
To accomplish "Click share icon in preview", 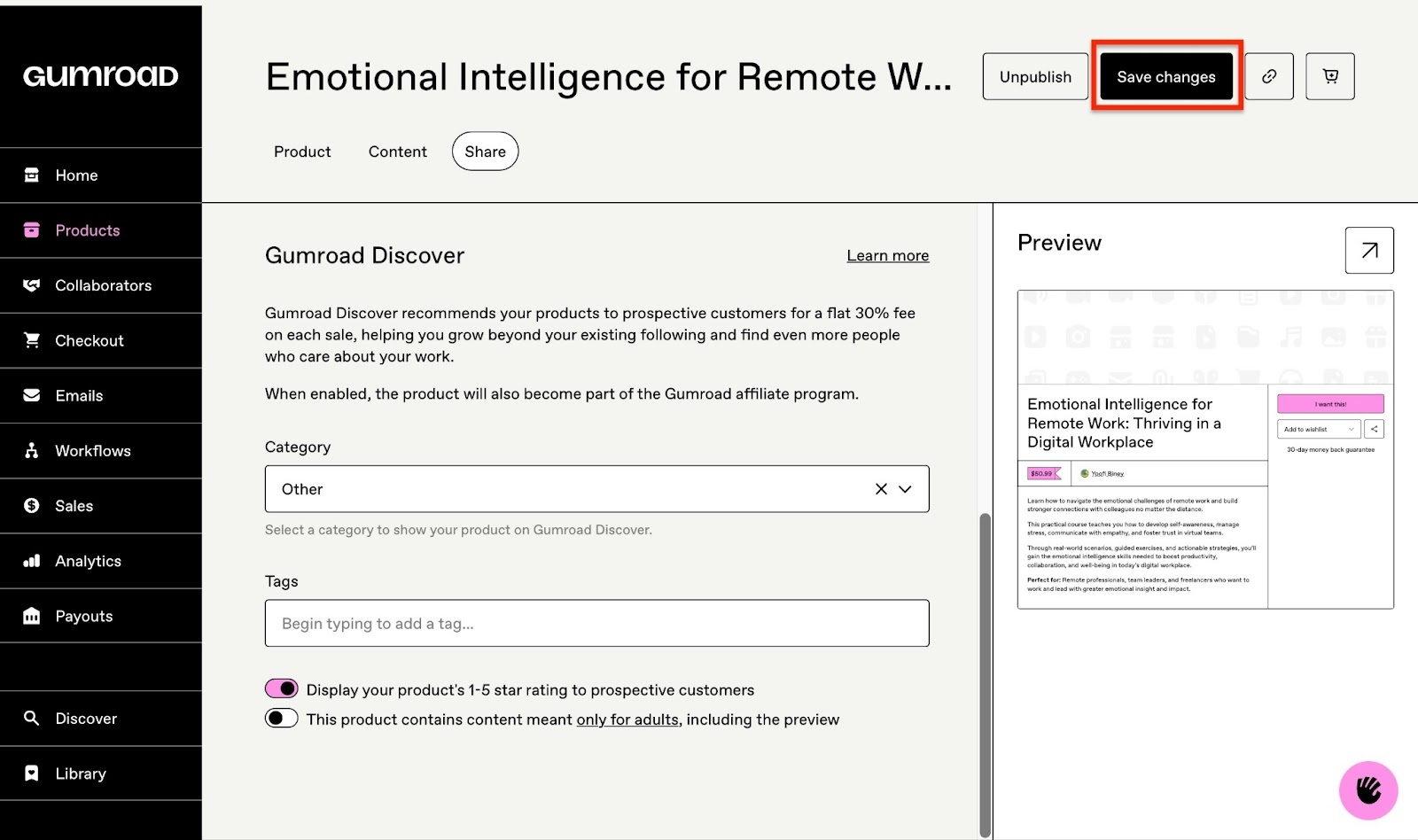I will [x=1375, y=430].
